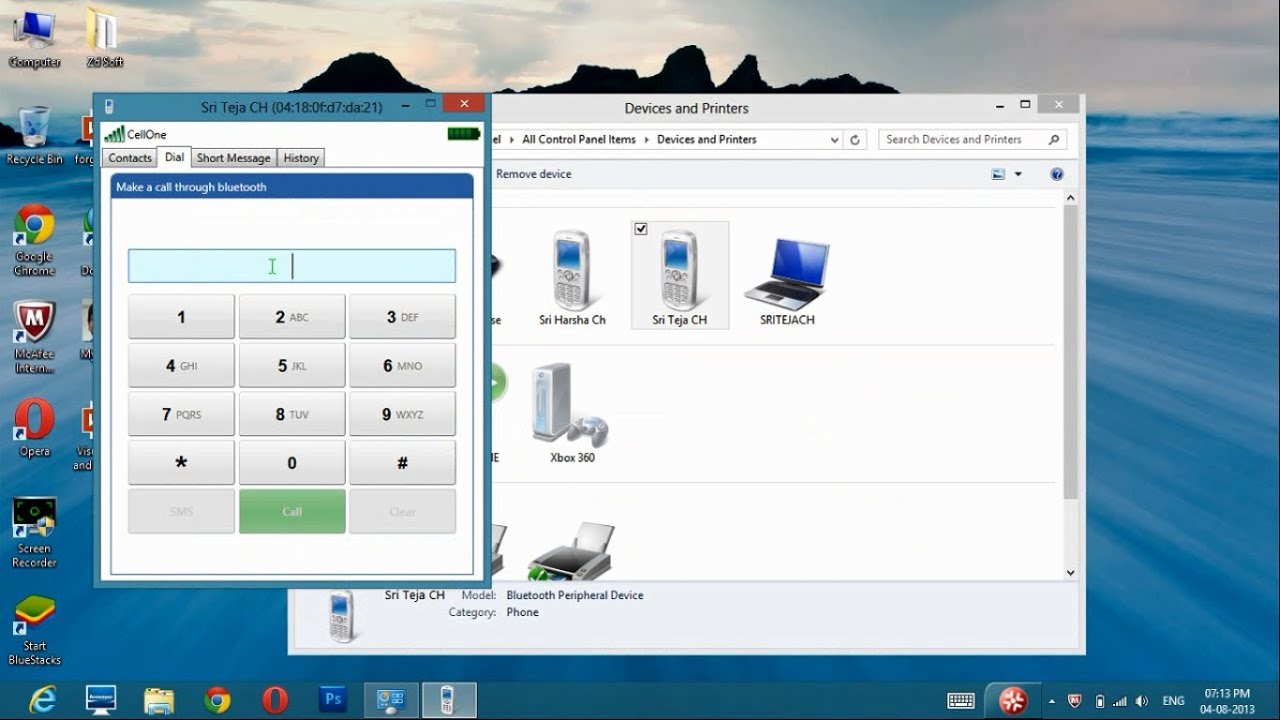Tap the 9 WXYZ key
Image resolution: width=1280 pixels, height=720 pixels.
(402, 414)
